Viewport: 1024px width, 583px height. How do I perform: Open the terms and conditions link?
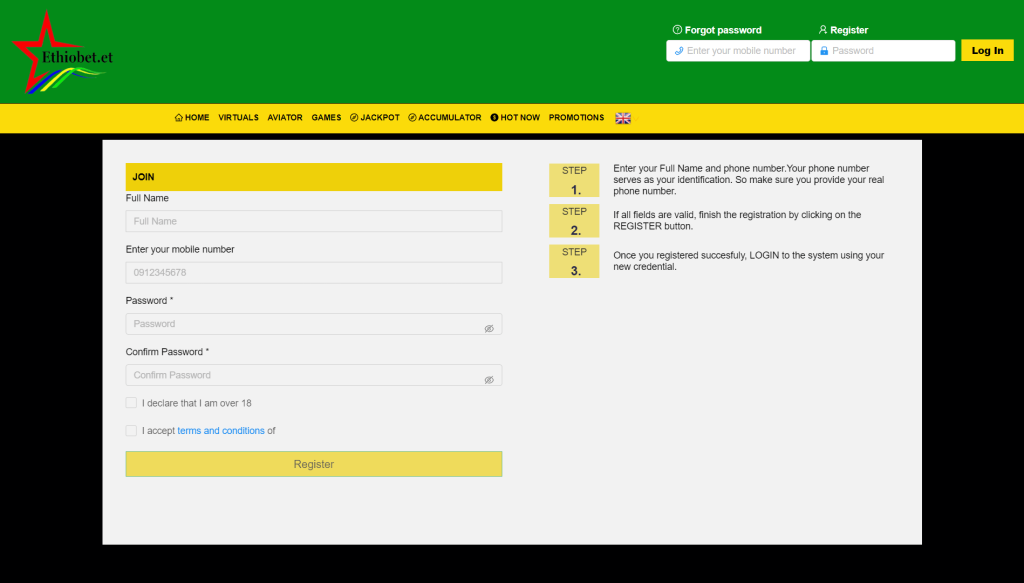(221, 431)
